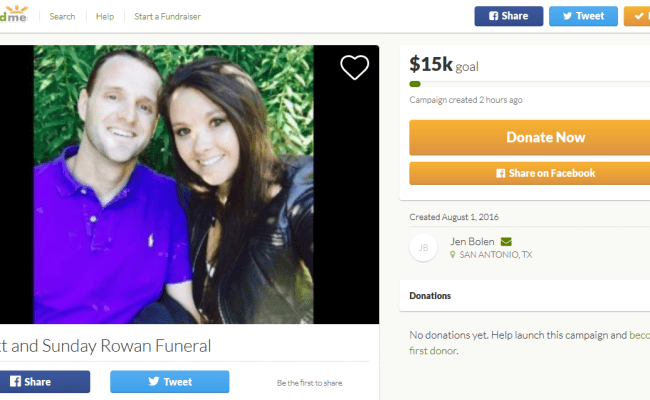650x400 pixels.
Task: Click the Jen Bolen organizer name
Action: [x=472, y=242]
